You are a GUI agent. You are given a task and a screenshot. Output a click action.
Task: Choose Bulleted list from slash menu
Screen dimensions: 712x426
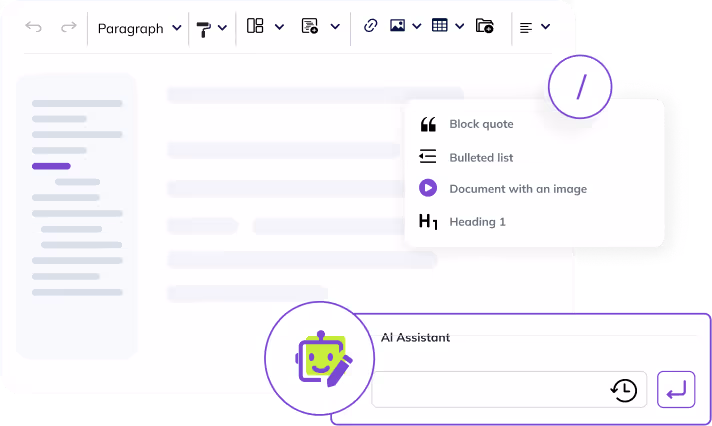click(x=481, y=157)
